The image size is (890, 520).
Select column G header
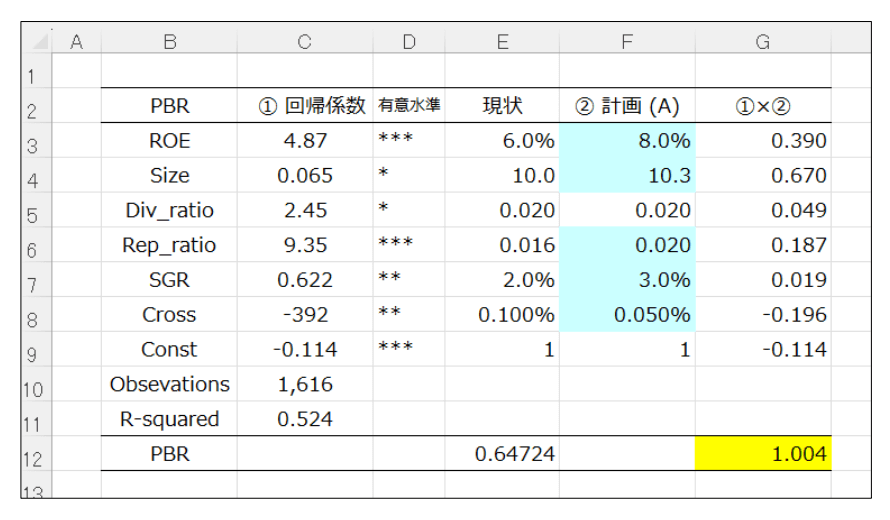762,42
